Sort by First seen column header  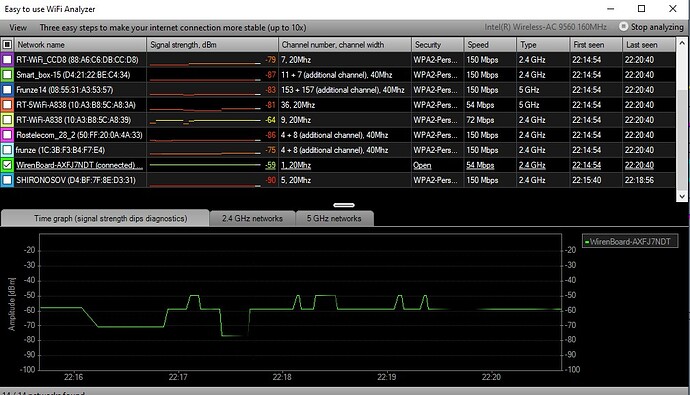tap(596, 44)
